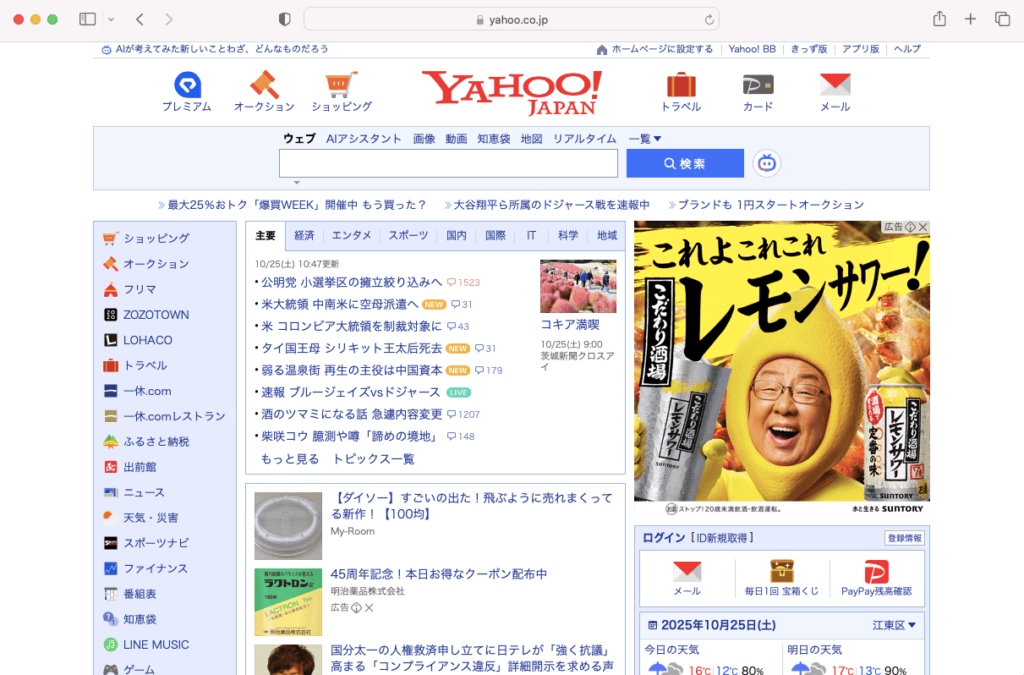Click the Yahoo! JAPAN logo
Image resolution: width=1024 pixels, height=675 pixels.
[x=512, y=92]
